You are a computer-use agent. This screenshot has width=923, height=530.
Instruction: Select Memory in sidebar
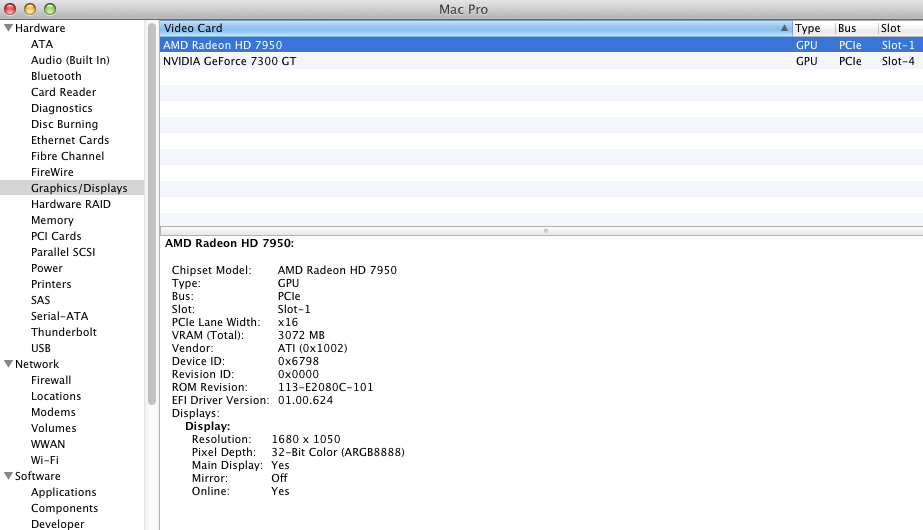tap(52, 220)
